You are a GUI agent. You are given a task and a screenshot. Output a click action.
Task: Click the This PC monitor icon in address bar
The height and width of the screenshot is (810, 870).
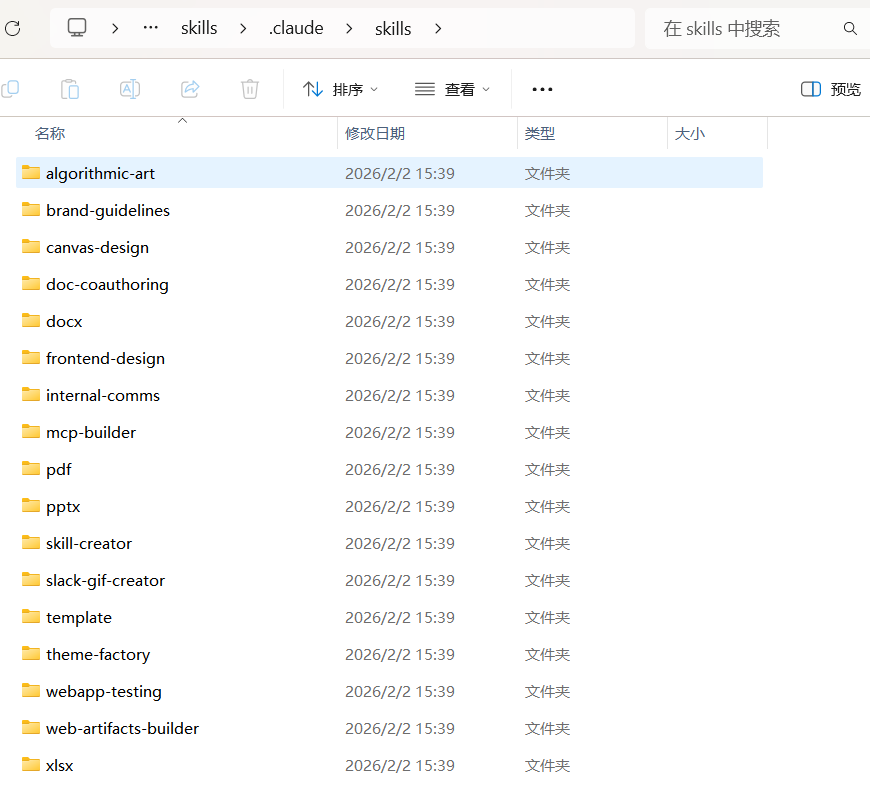(x=77, y=28)
